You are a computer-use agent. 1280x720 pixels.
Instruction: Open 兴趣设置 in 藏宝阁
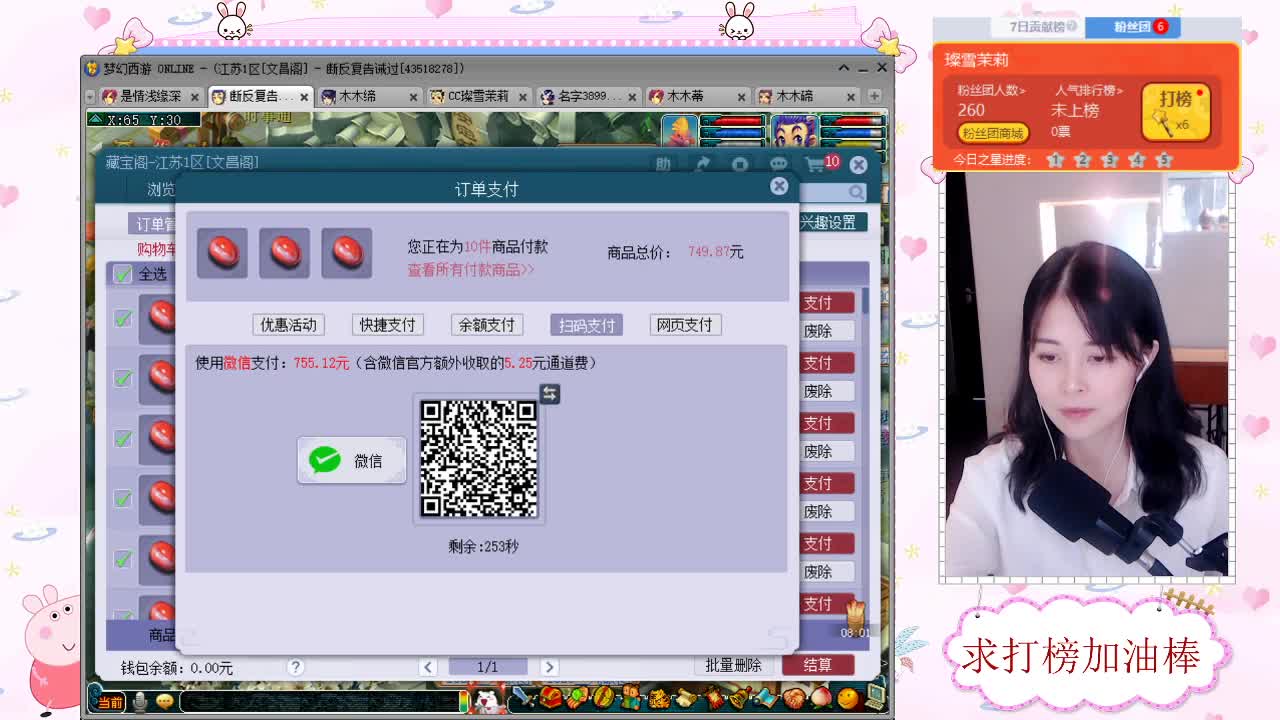pyautogui.click(x=828, y=222)
